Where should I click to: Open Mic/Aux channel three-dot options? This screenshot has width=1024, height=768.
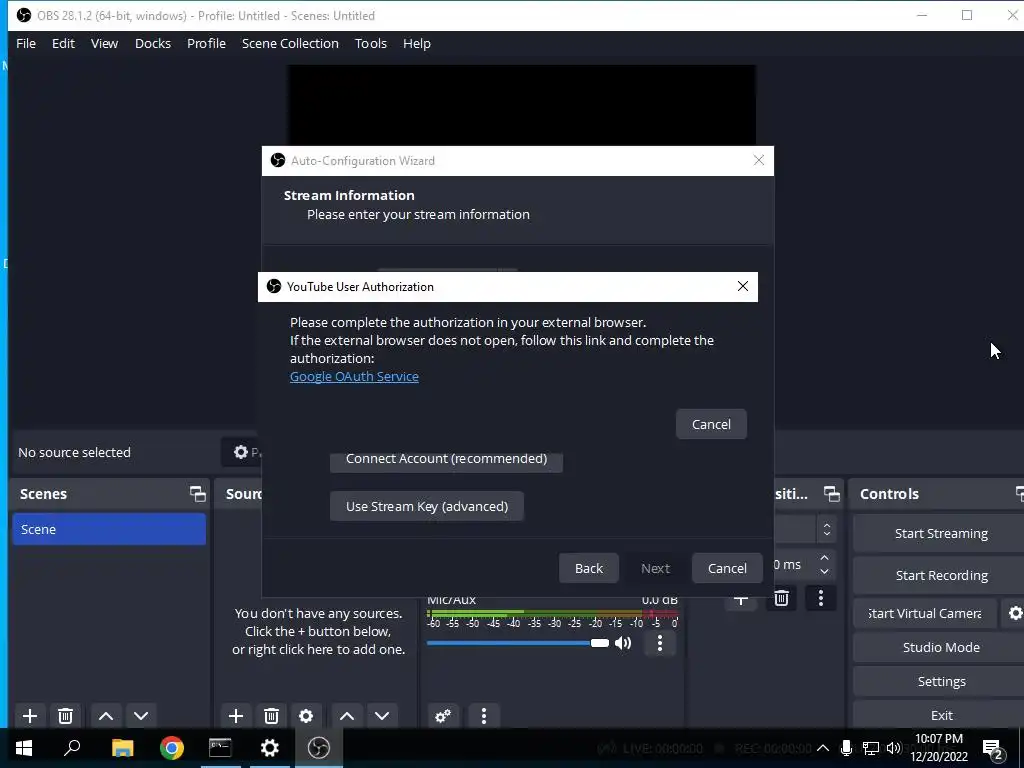click(x=660, y=643)
